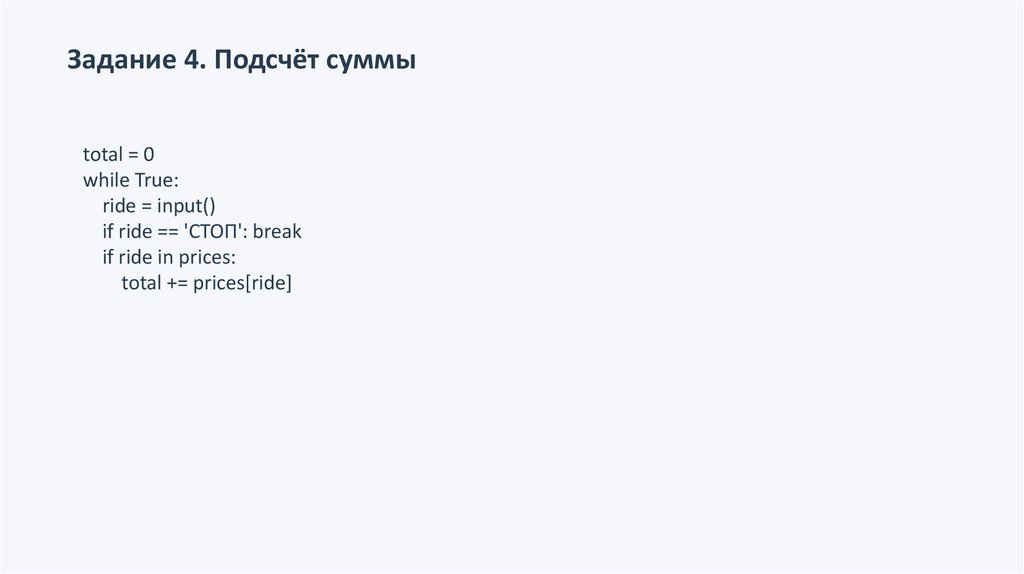Click the "total = 0" code line

click(x=119, y=155)
